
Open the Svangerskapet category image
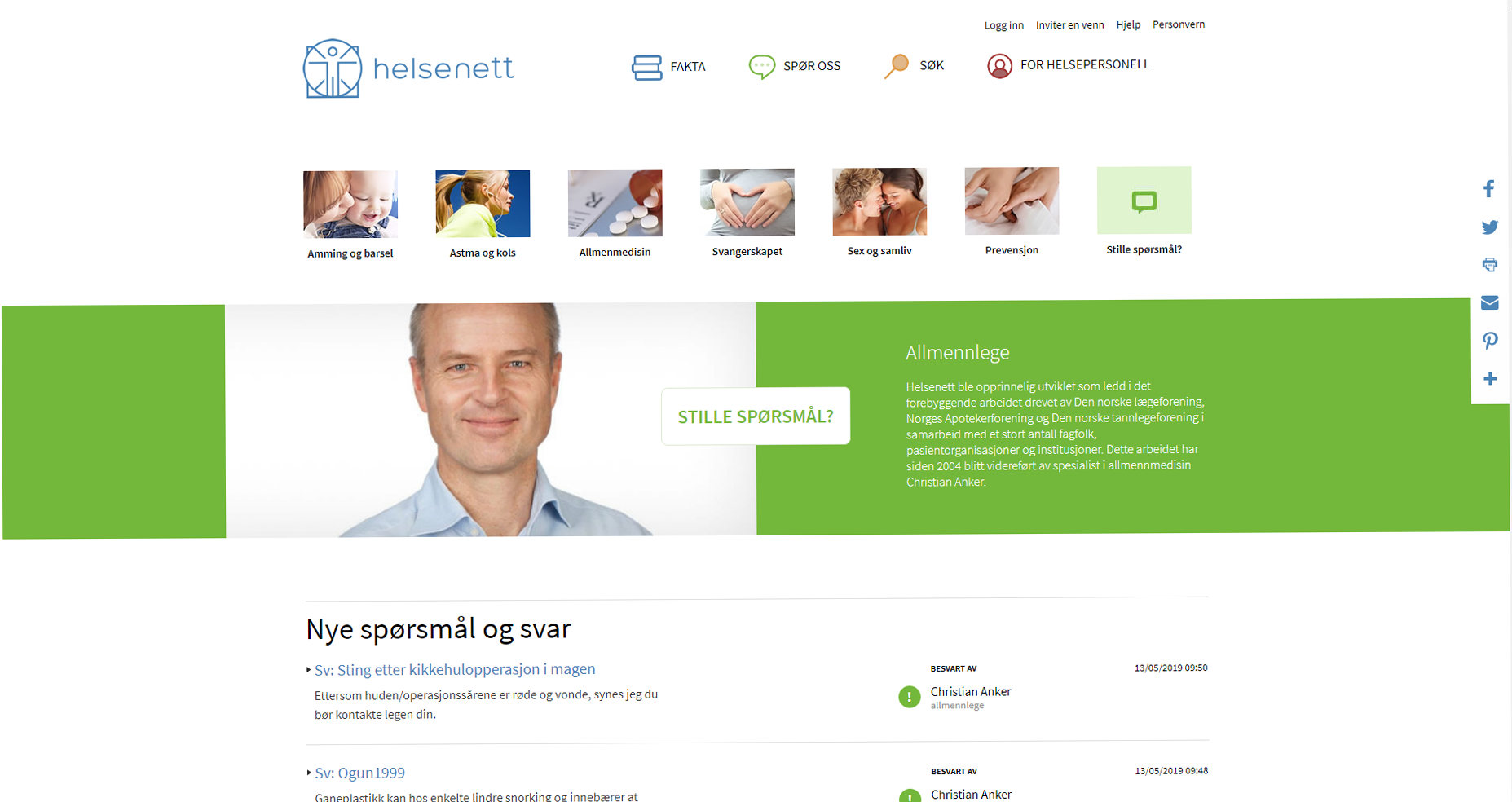[x=747, y=202]
